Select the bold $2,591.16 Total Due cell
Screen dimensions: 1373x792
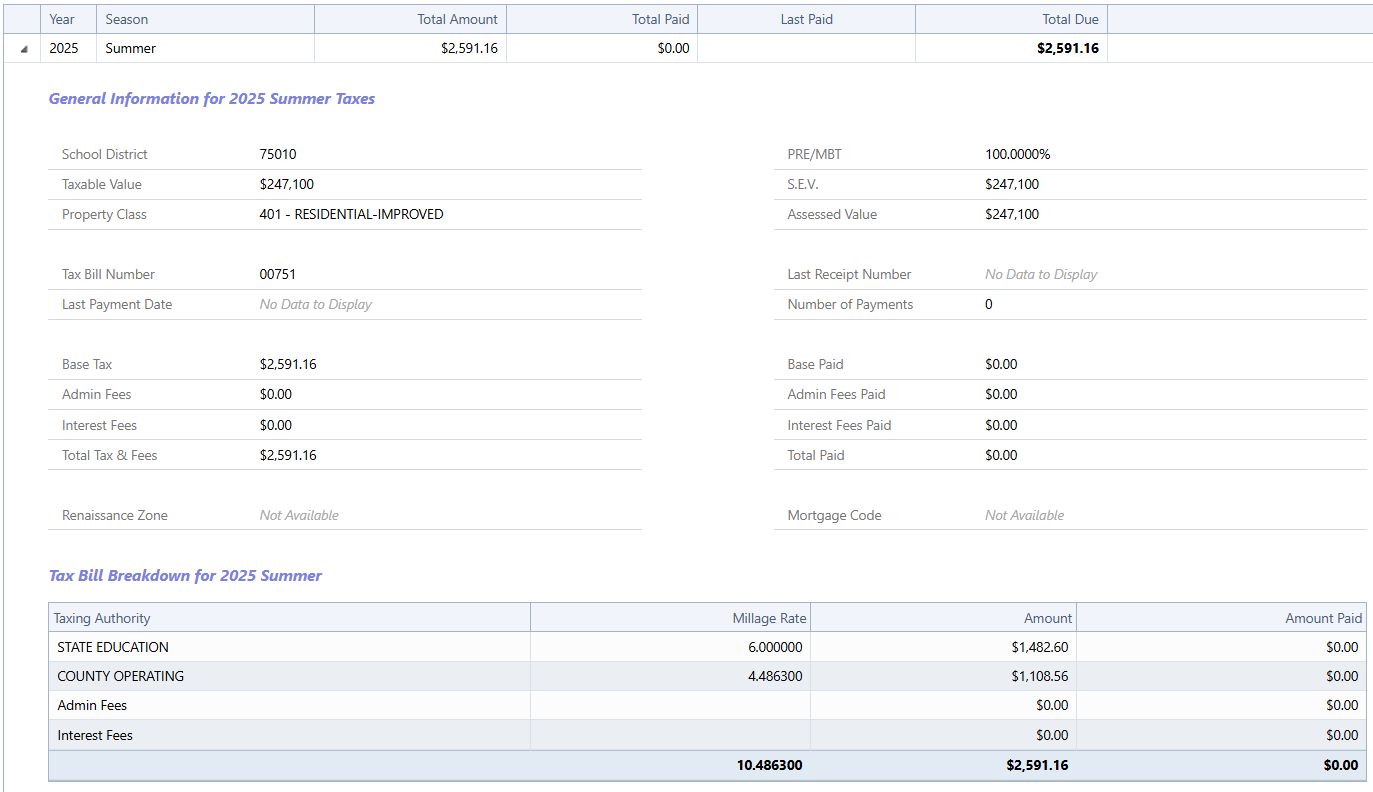tap(1067, 48)
